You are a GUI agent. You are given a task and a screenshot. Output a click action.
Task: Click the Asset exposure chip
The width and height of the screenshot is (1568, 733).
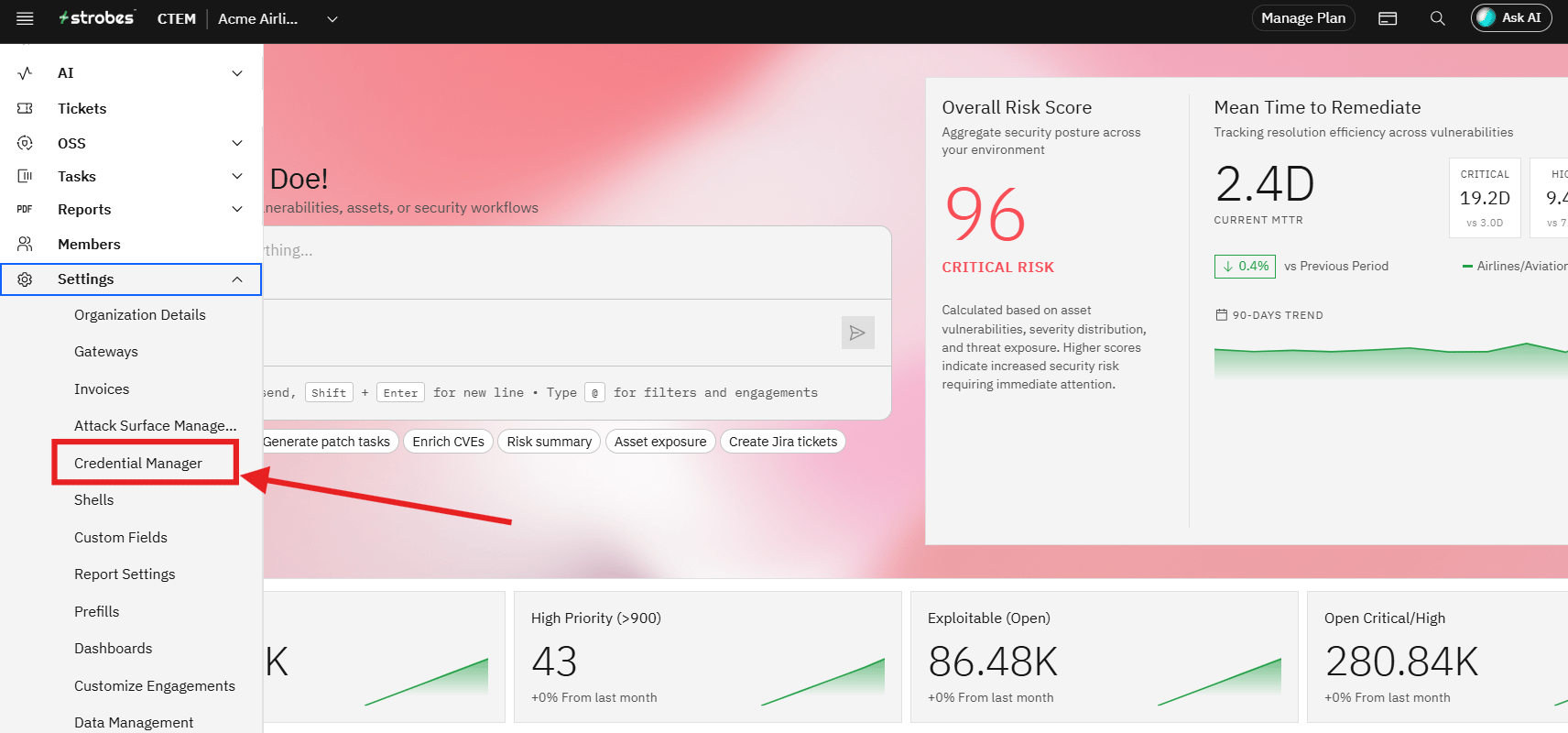pyautogui.click(x=660, y=442)
